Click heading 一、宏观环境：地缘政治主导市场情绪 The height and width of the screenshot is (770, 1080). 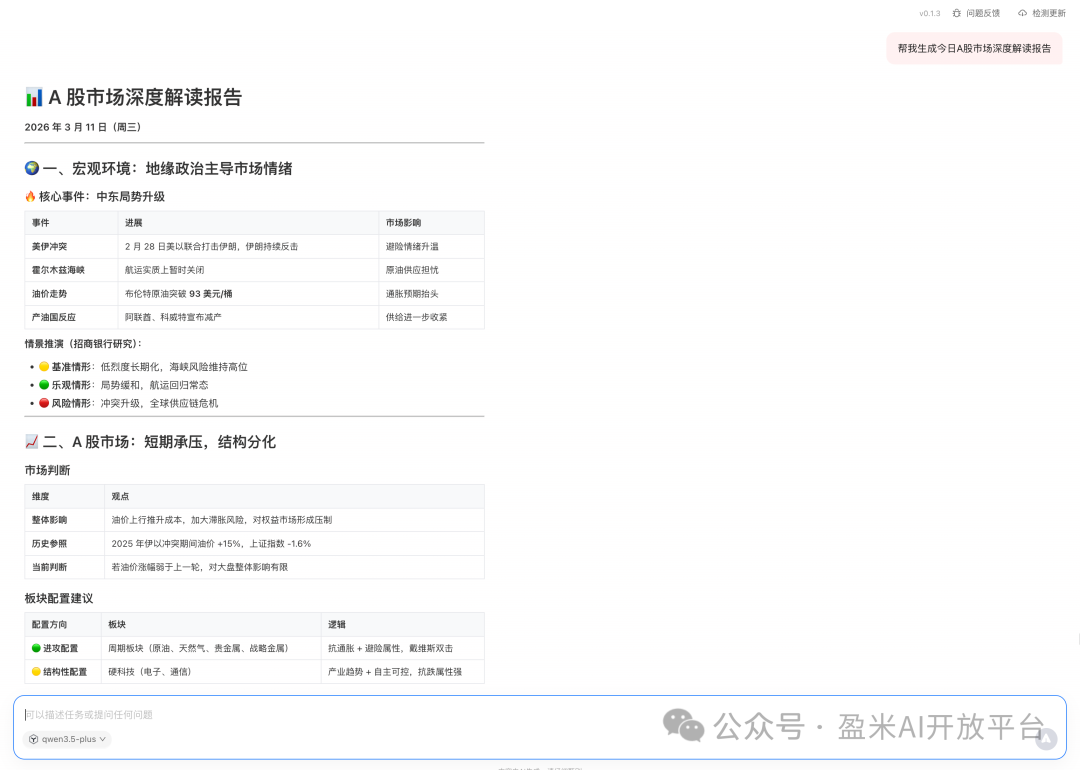click(x=158, y=168)
